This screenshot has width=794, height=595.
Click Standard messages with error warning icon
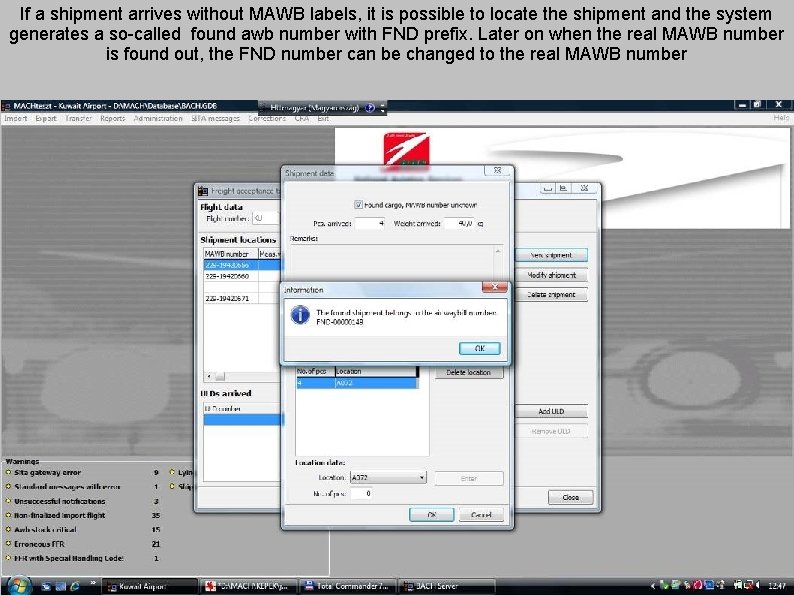[8, 487]
